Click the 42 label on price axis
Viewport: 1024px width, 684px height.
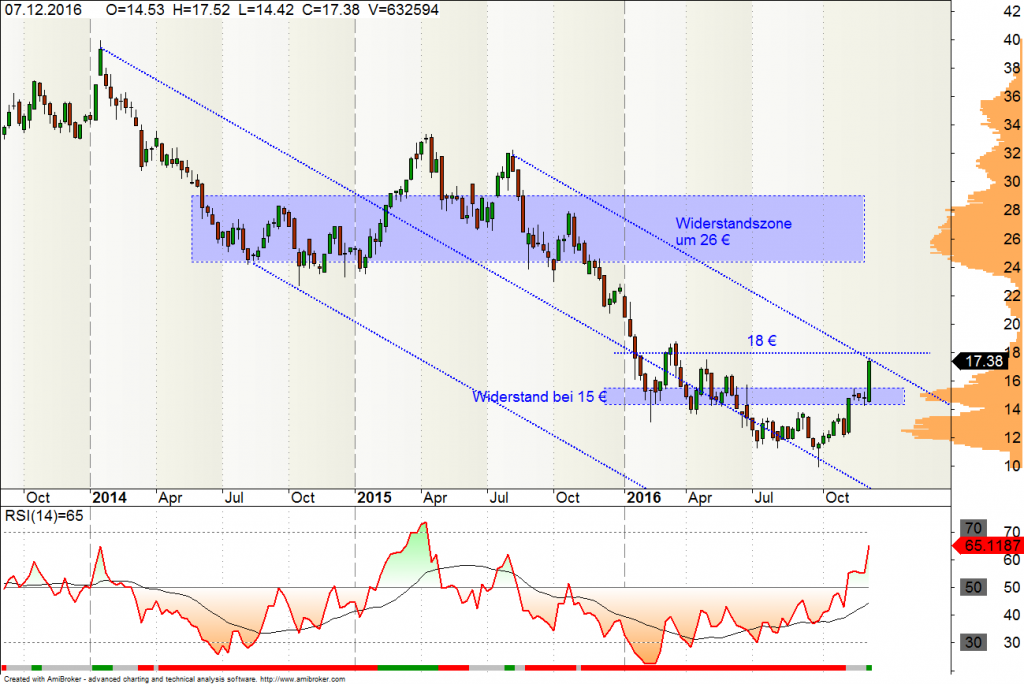(x=1011, y=12)
